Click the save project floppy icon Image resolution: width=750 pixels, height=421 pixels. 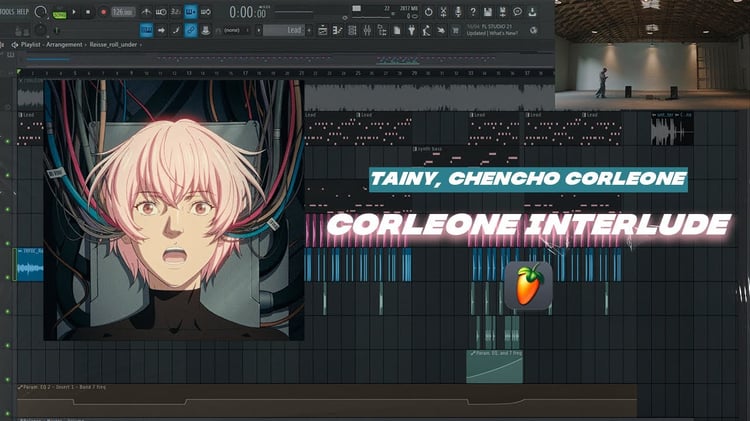coord(488,12)
